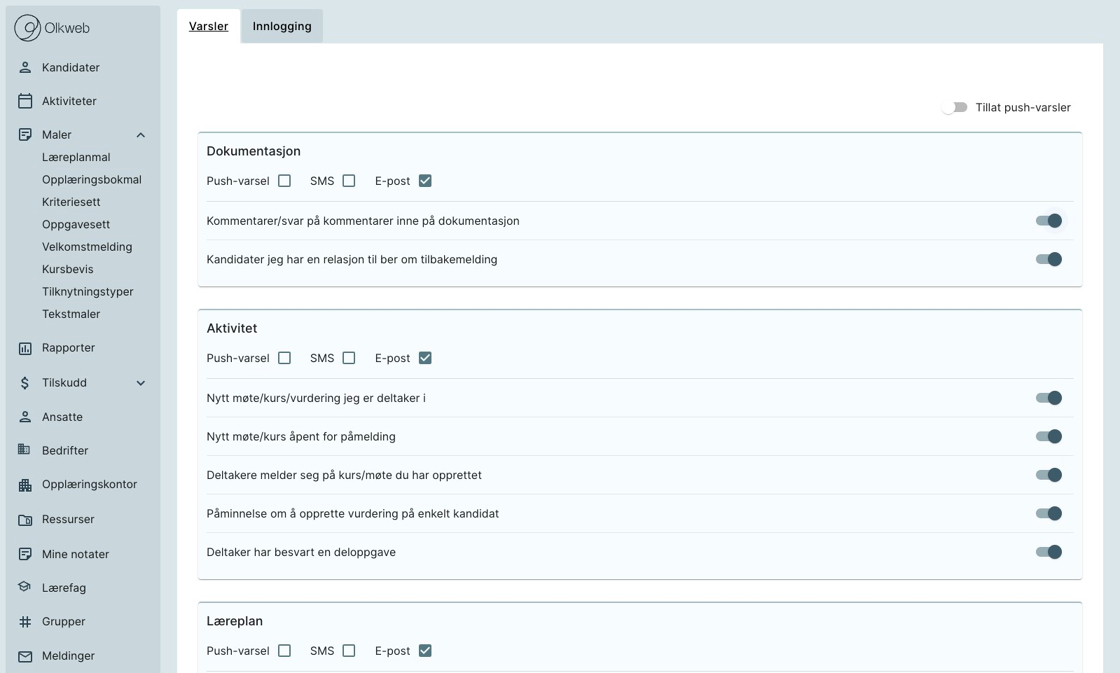Click the Aktiviteter calendar icon

pyautogui.click(x=25, y=101)
